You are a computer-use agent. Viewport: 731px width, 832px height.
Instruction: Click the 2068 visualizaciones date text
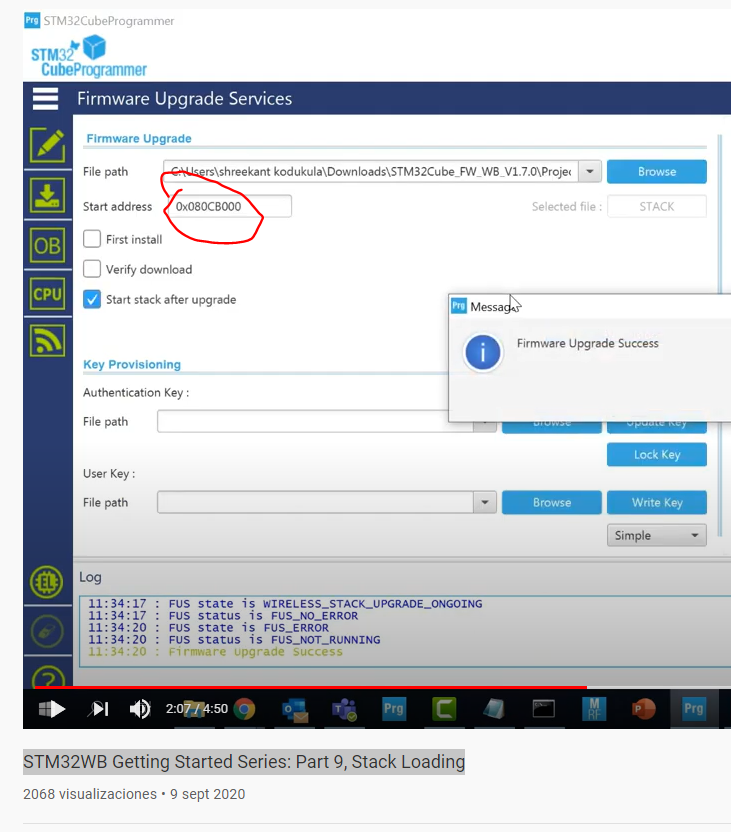(x=134, y=794)
